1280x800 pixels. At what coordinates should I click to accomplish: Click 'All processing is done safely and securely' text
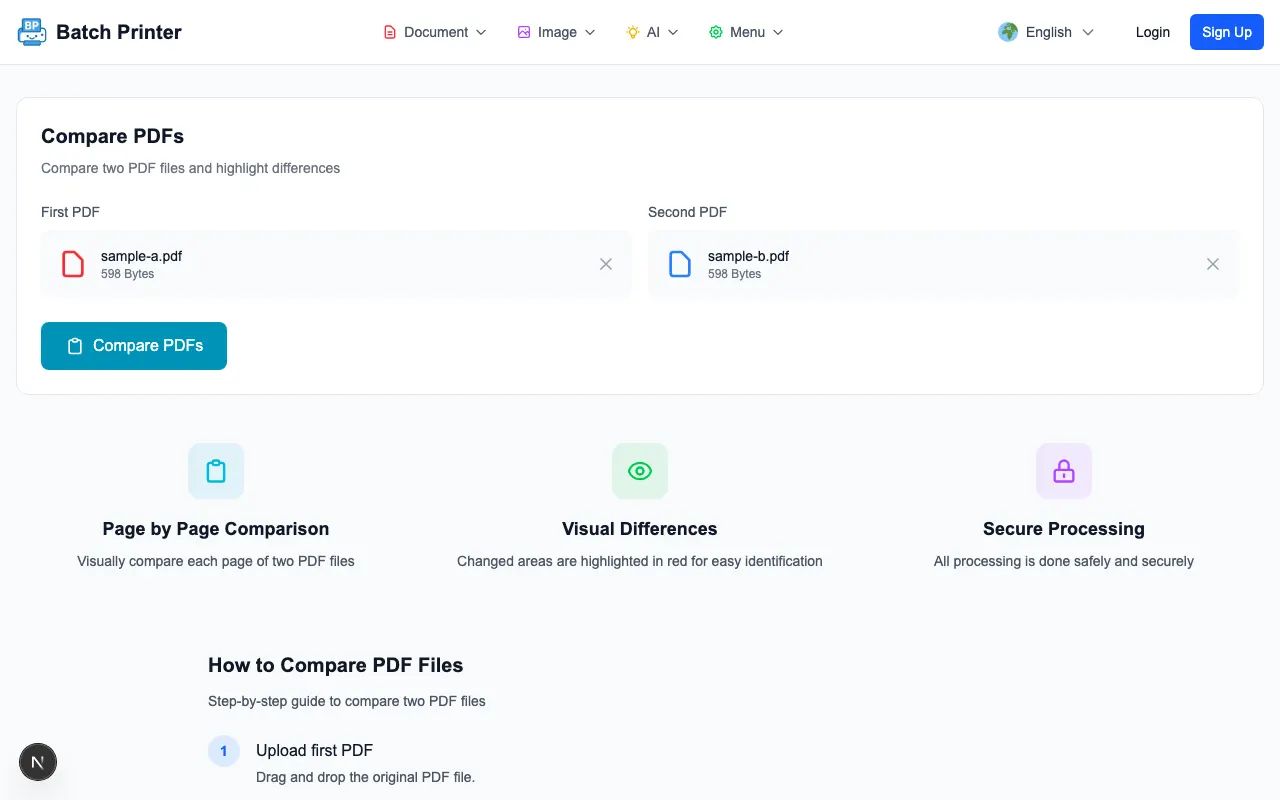(x=1064, y=561)
